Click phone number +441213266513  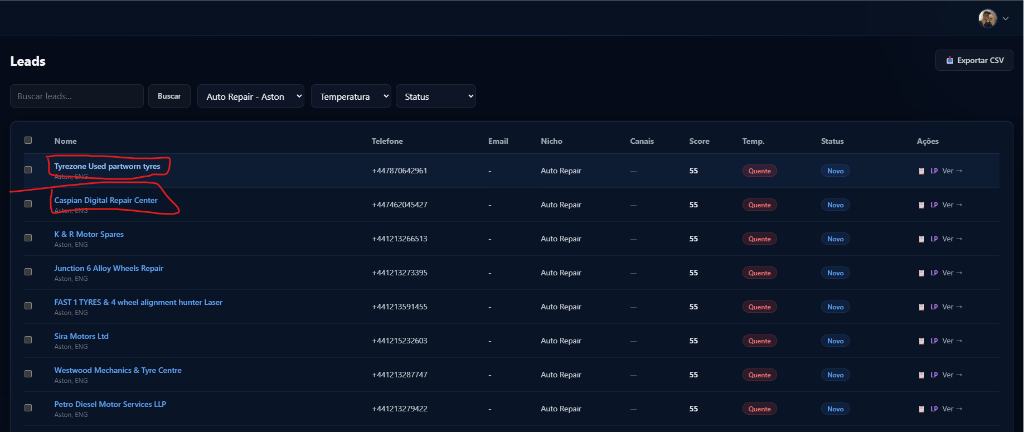[400, 239]
